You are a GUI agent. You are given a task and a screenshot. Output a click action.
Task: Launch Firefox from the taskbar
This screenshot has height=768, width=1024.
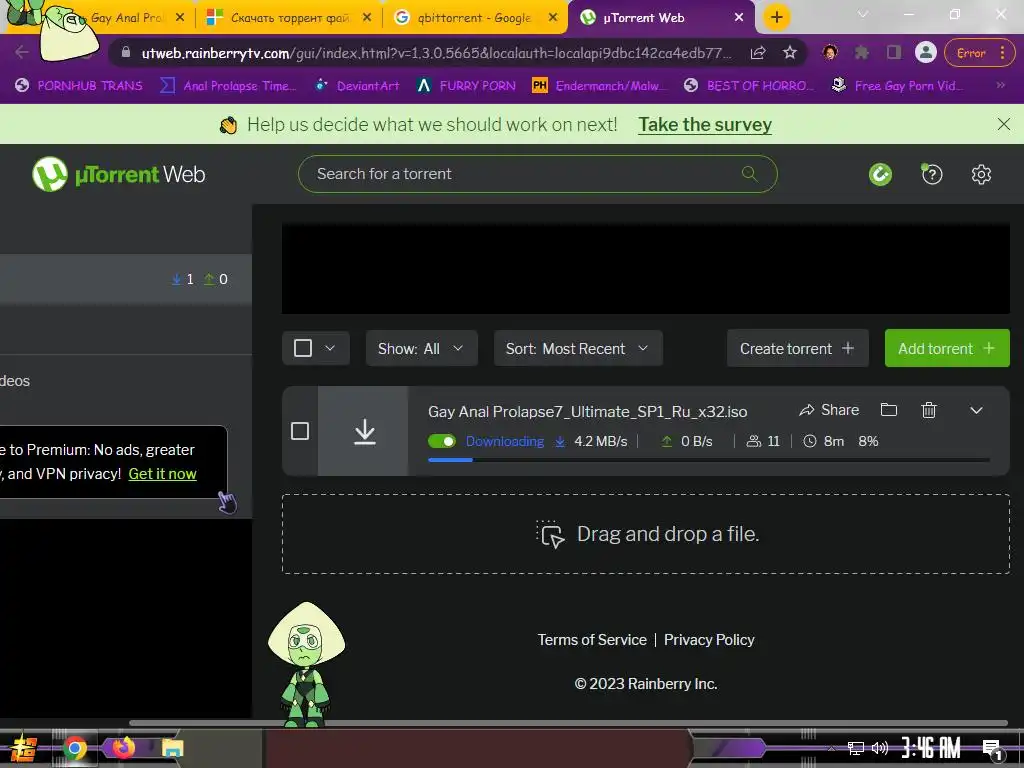click(123, 748)
